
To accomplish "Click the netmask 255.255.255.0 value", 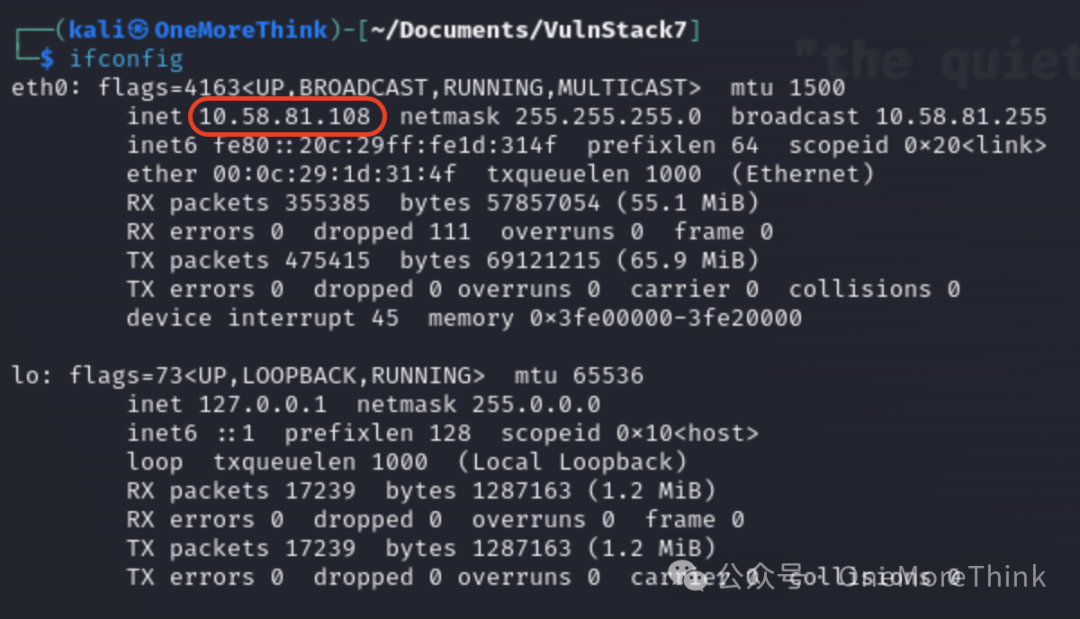I will click(608, 116).
